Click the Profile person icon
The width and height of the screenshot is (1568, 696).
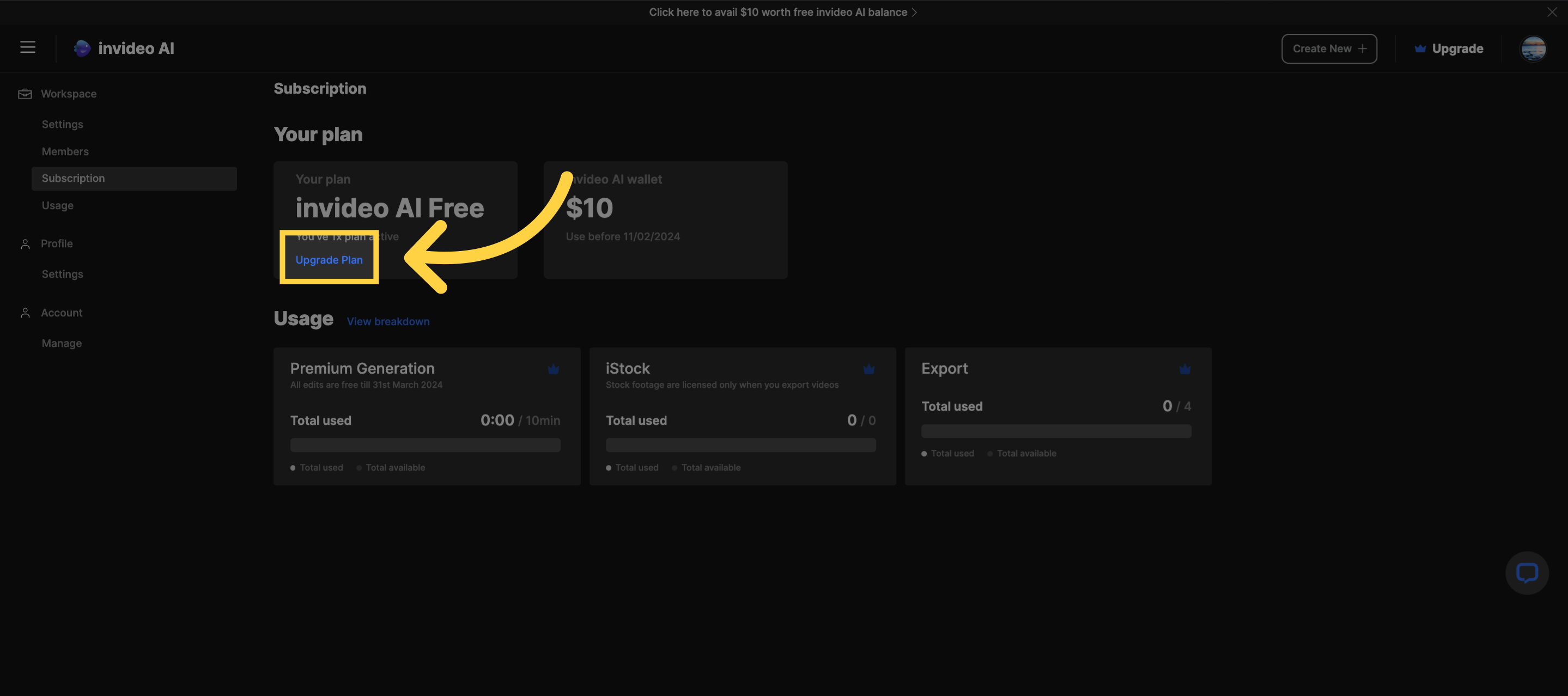point(25,244)
